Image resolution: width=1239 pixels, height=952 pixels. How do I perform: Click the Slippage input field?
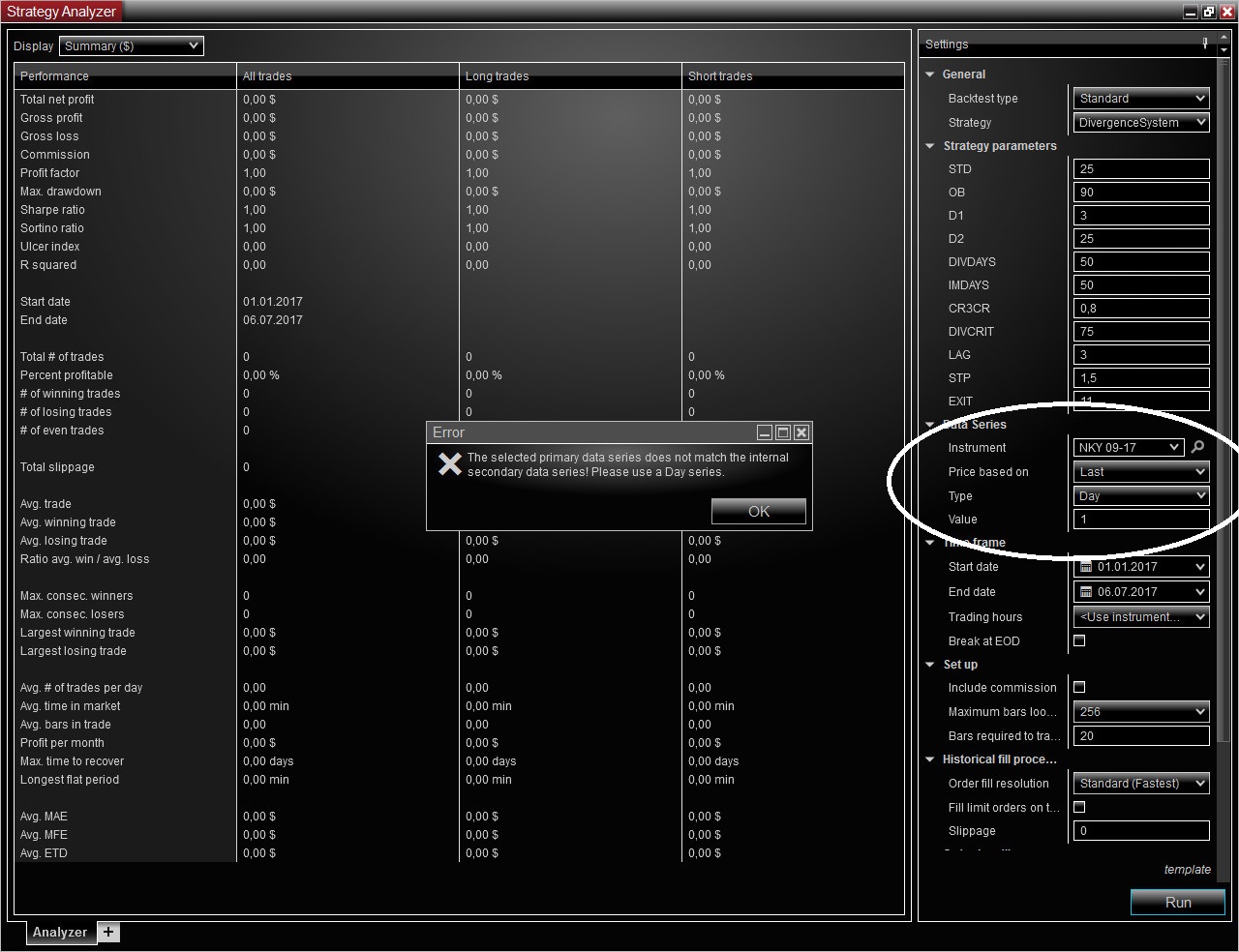click(x=1141, y=831)
